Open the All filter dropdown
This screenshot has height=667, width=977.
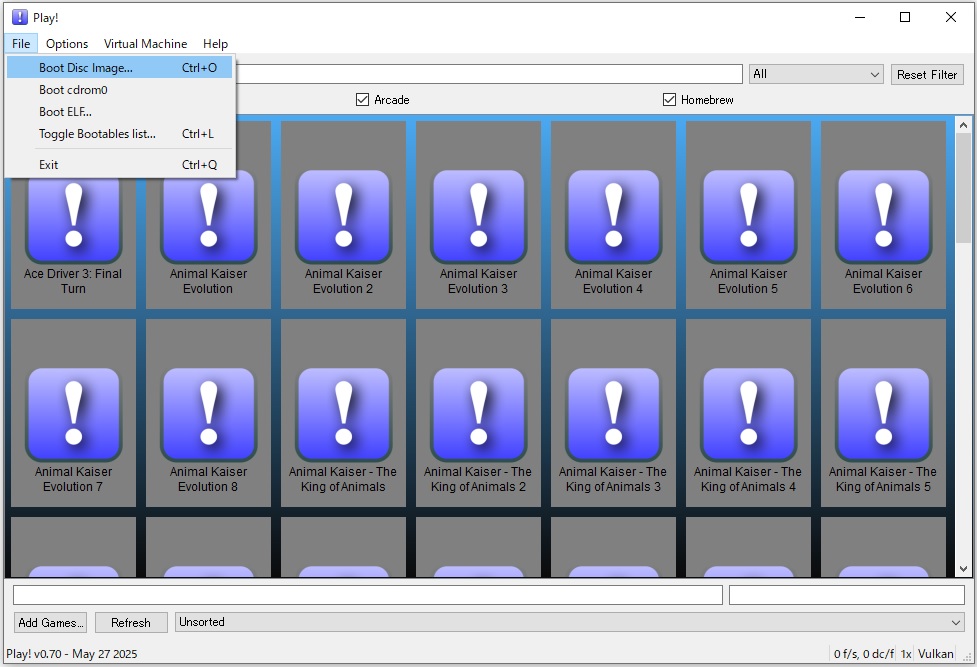tap(816, 74)
